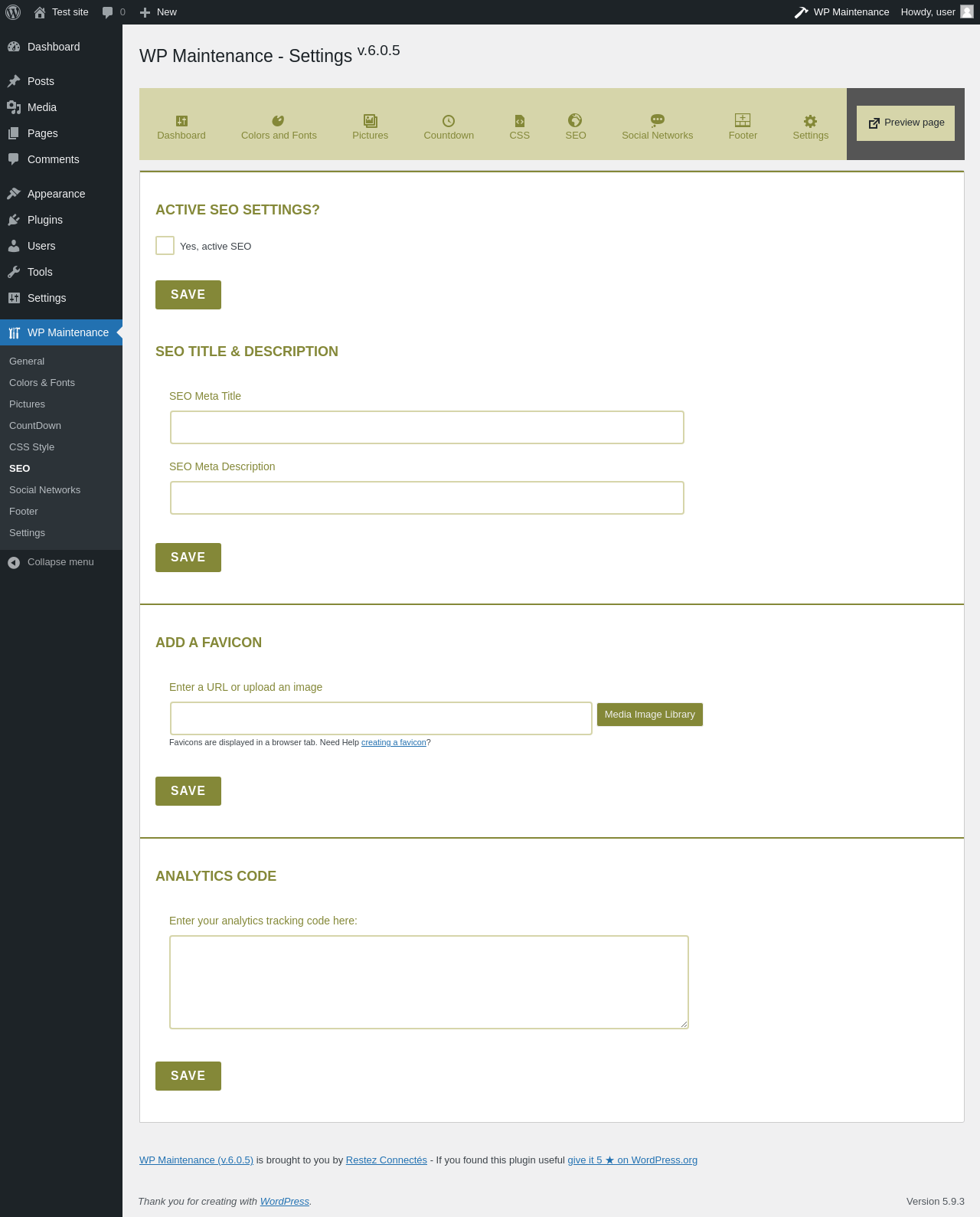Open WP Maintenance (v.6.0.5) footer link
This screenshot has width=980, height=1217.
pyautogui.click(x=196, y=1160)
